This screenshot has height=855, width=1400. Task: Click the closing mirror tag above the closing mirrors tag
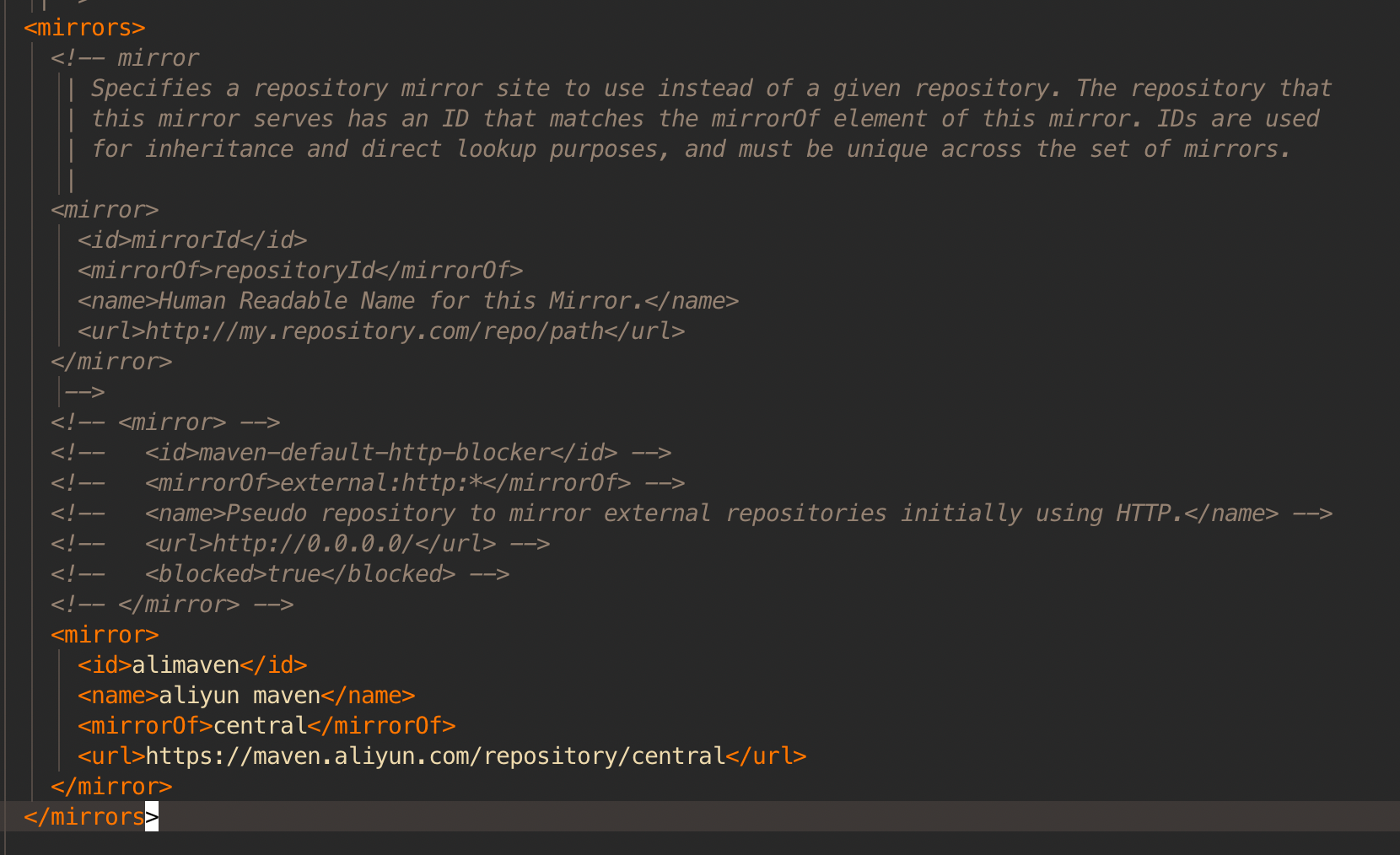click(111, 787)
